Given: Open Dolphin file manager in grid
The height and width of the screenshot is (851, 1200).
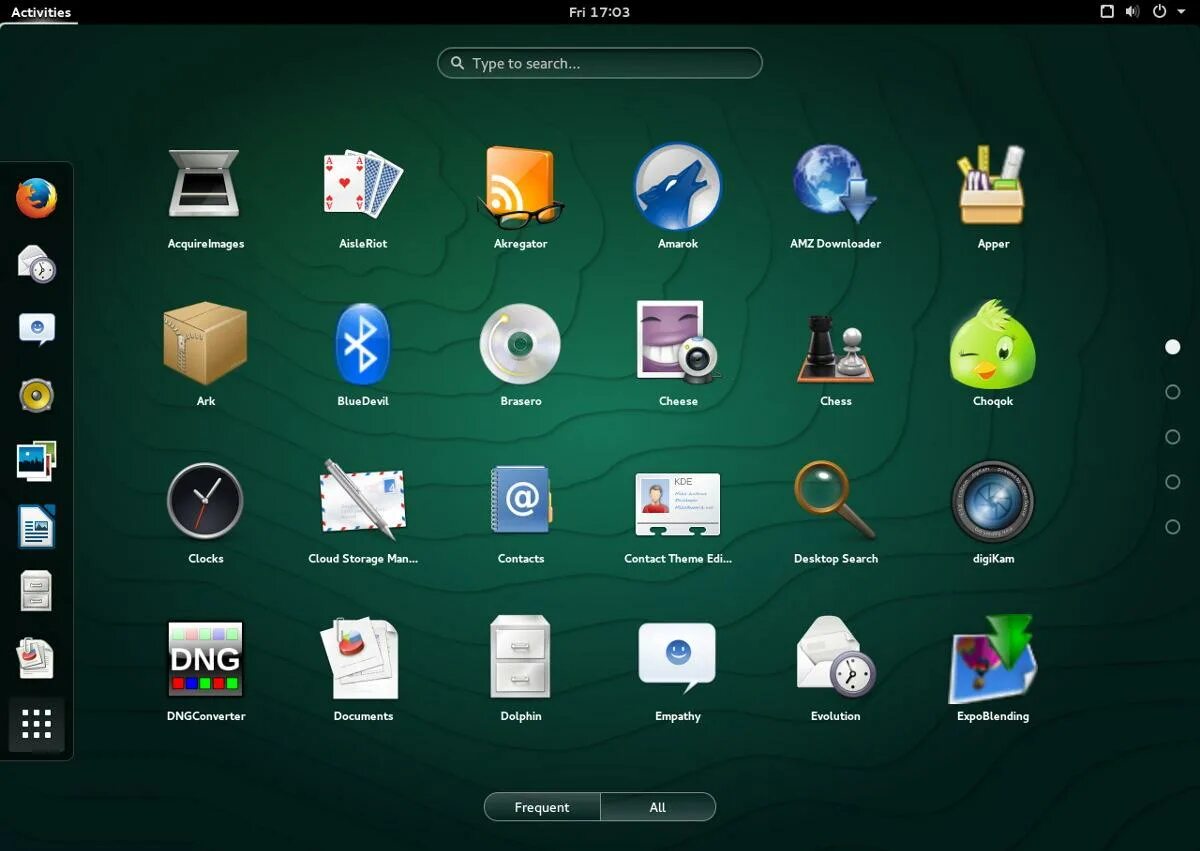Looking at the screenshot, I should point(520,657).
